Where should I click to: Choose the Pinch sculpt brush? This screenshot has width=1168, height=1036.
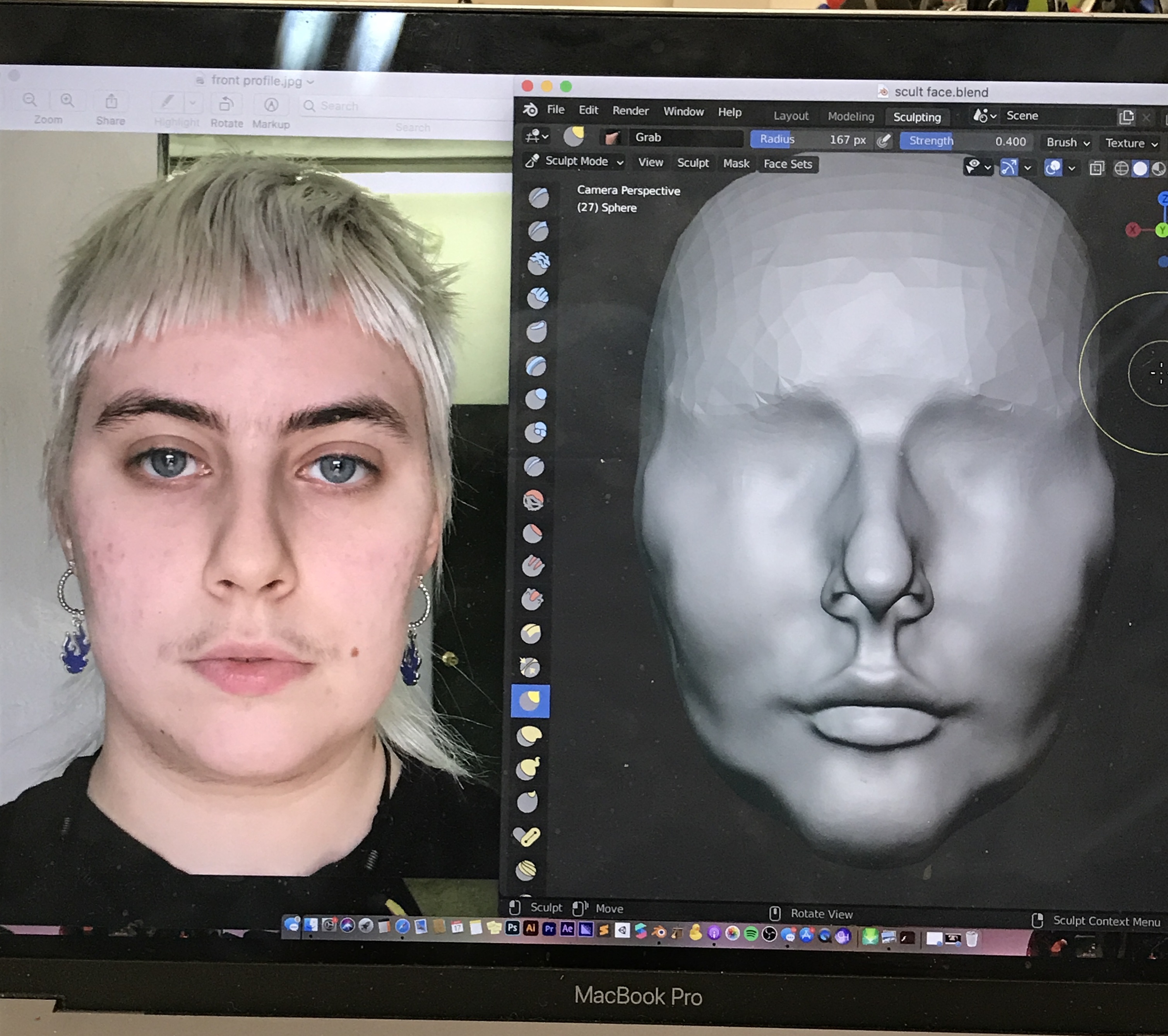click(x=530, y=667)
